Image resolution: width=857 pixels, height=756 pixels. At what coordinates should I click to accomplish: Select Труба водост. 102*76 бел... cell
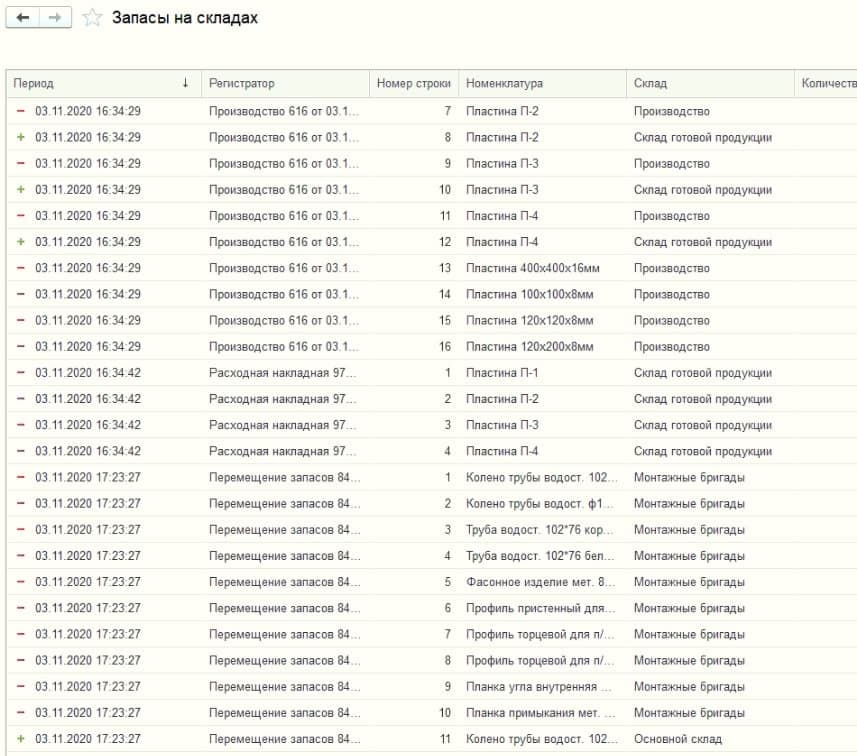542,556
